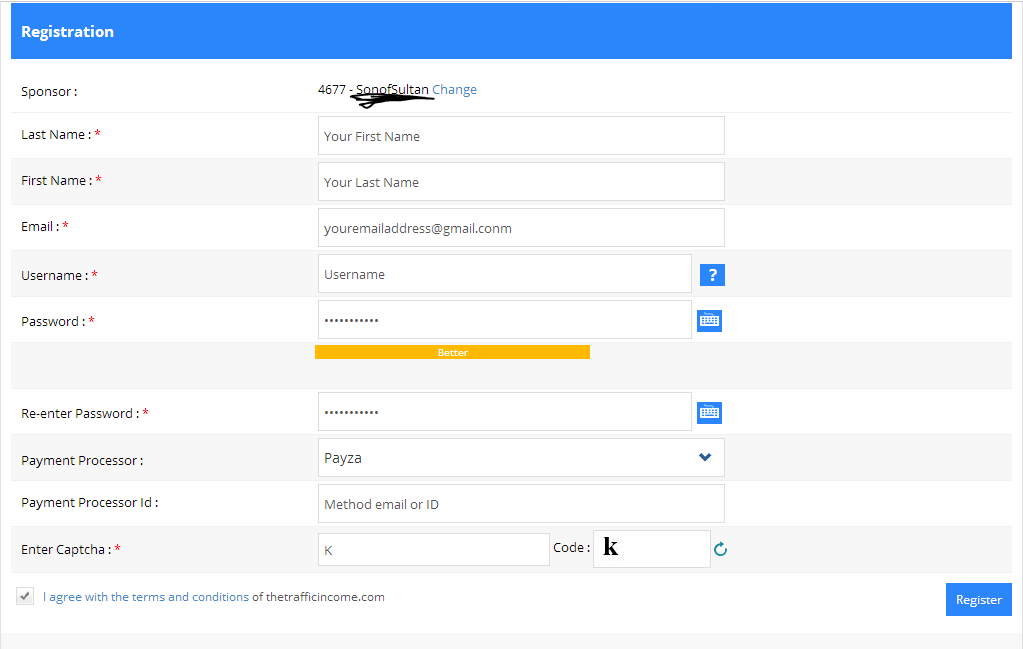Toggle the terms and conditions agreement checkbox
Viewport: 1023px width, 649px height.
pyautogui.click(x=25, y=596)
